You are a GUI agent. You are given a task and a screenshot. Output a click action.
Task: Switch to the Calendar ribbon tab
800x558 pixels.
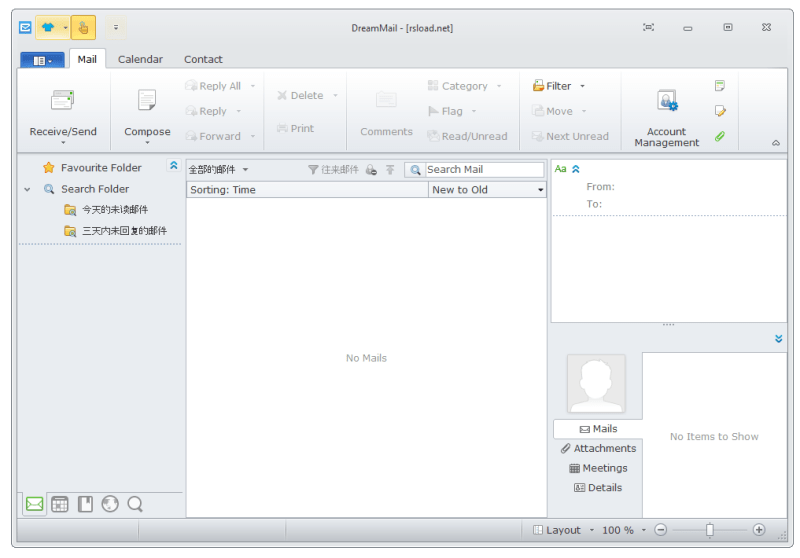click(140, 59)
